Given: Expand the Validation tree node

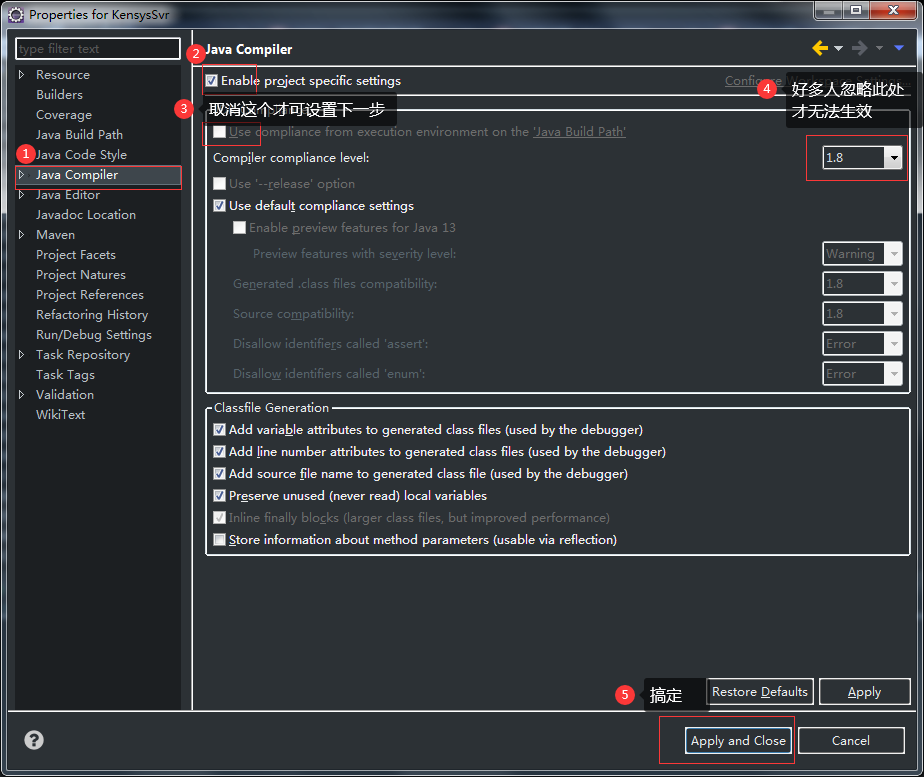Looking at the screenshot, I should point(22,394).
